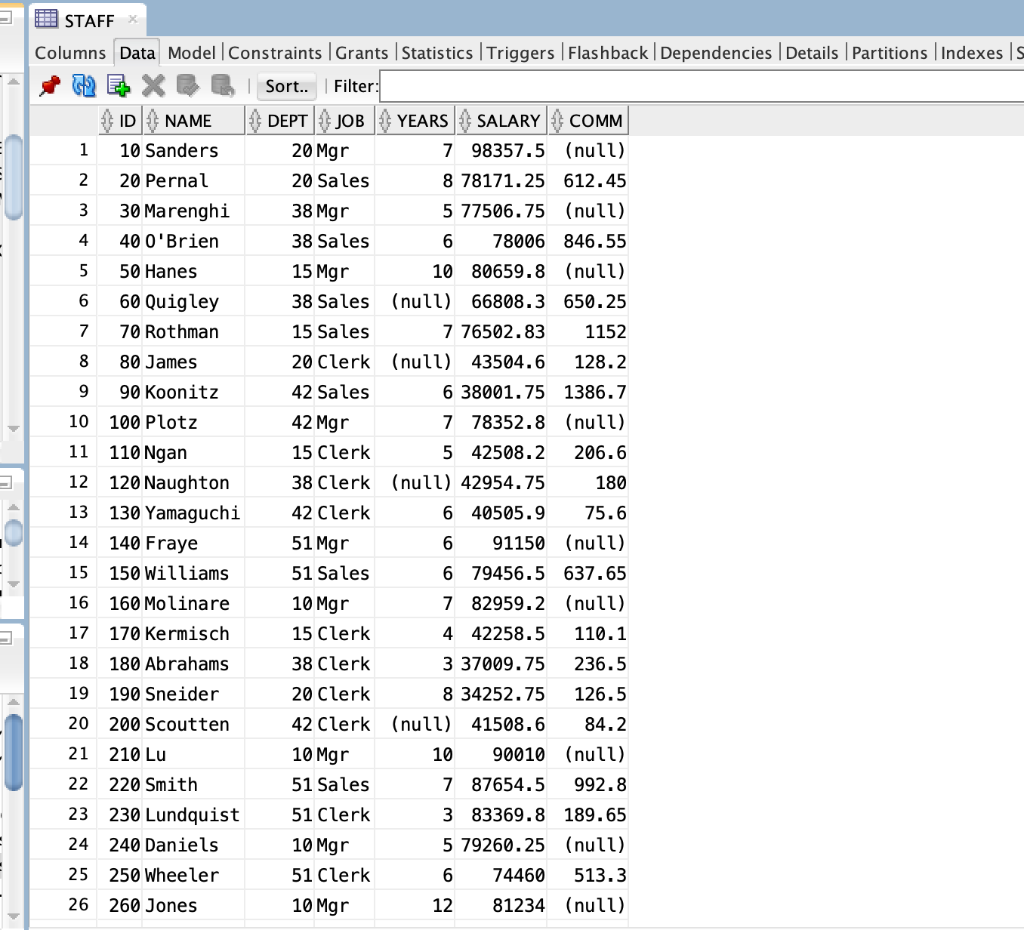Commit pending changes to the database
This screenshot has width=1024, height=930.
tap(187, 86)
